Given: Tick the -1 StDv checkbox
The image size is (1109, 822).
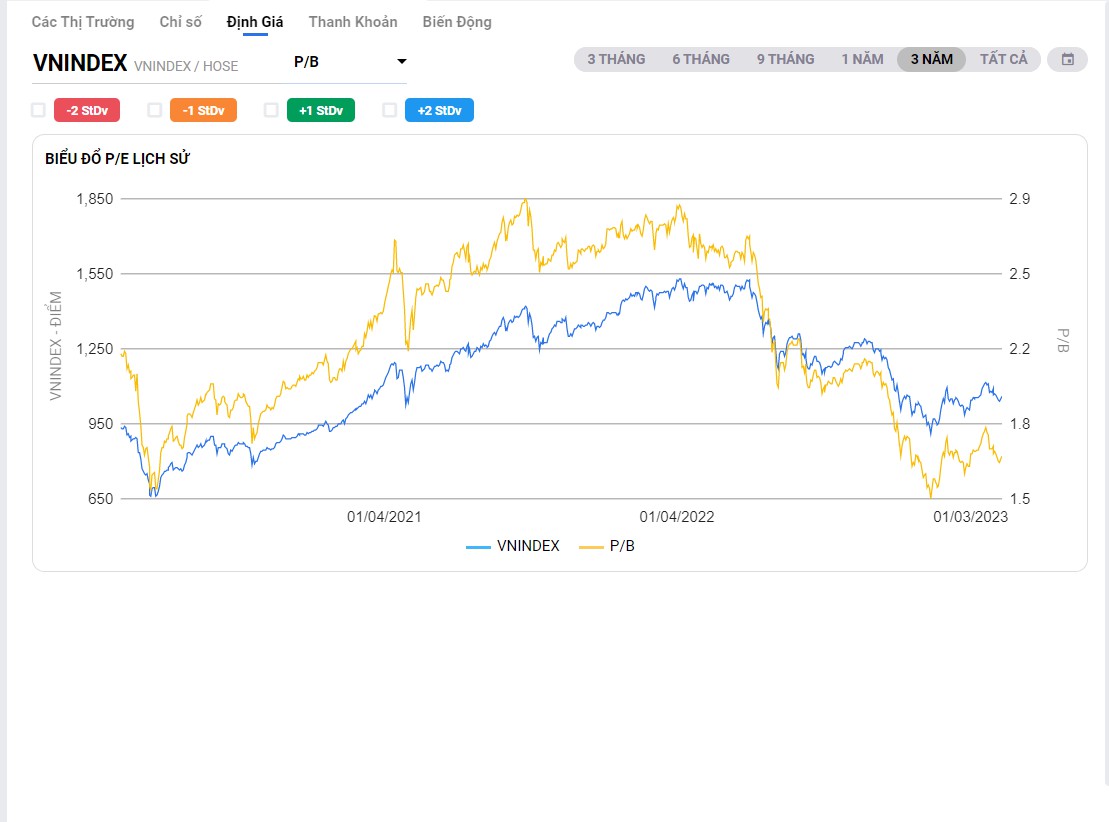Looking at the screenshot, I should (x=155, y=110).
